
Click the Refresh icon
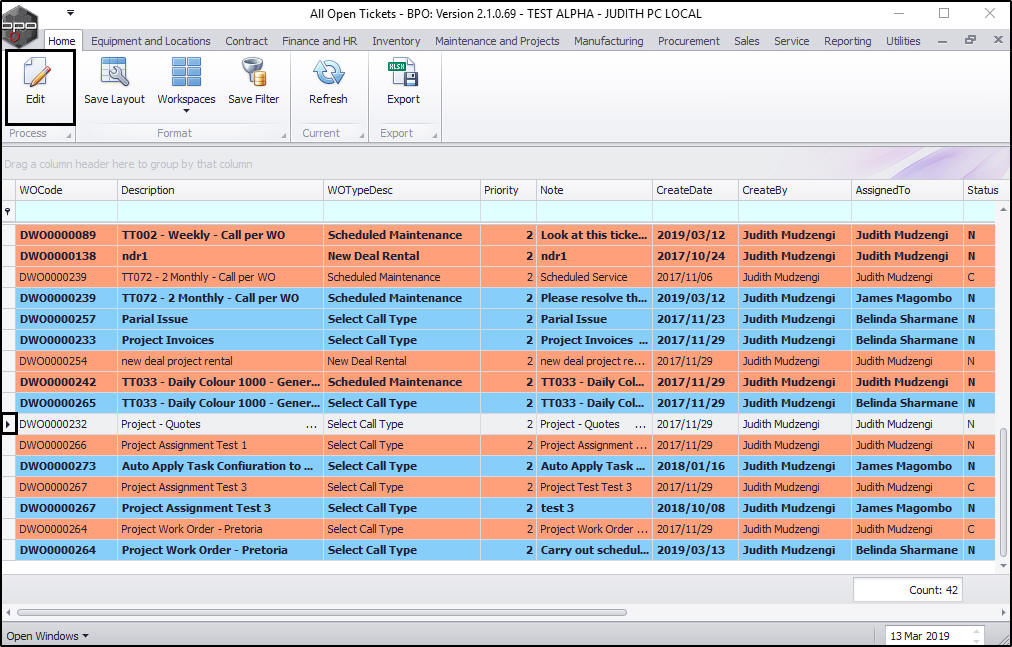click(328, 73)
